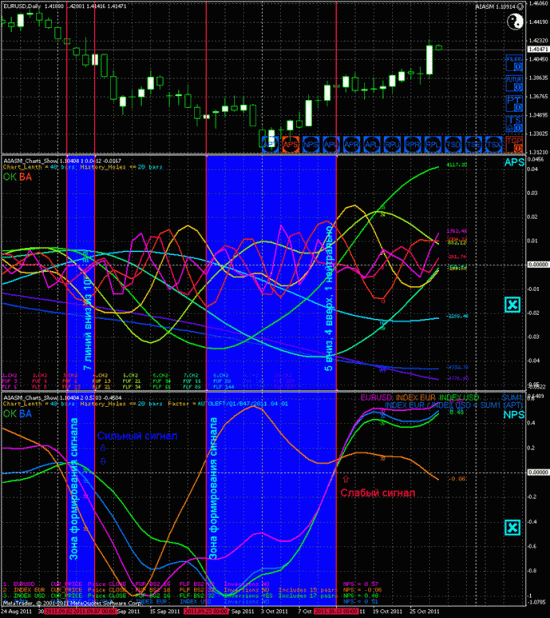Click the AIASM expert smiley icon

click(521, 6)
